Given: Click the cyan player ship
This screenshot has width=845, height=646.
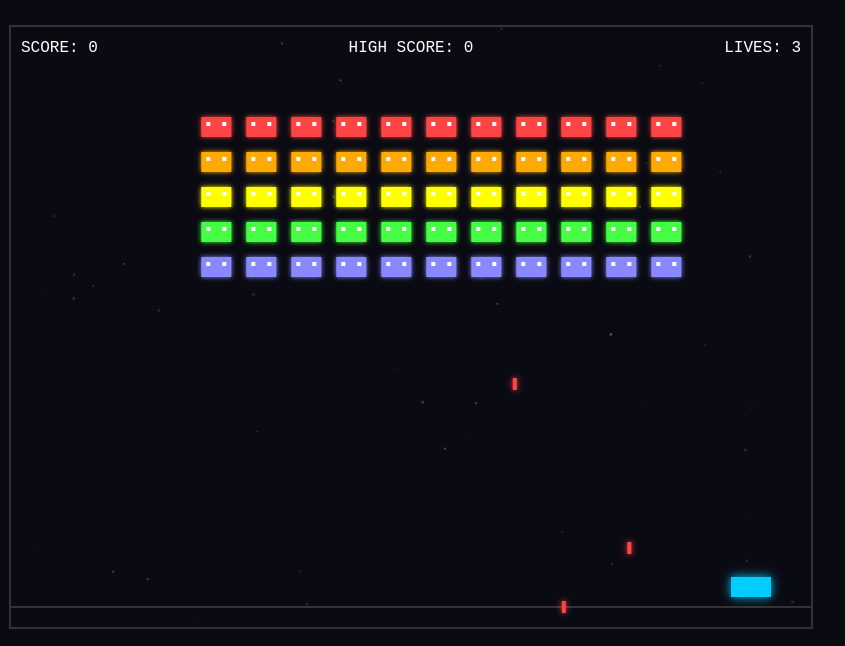Looking at the screenshot, I should 751,587.
